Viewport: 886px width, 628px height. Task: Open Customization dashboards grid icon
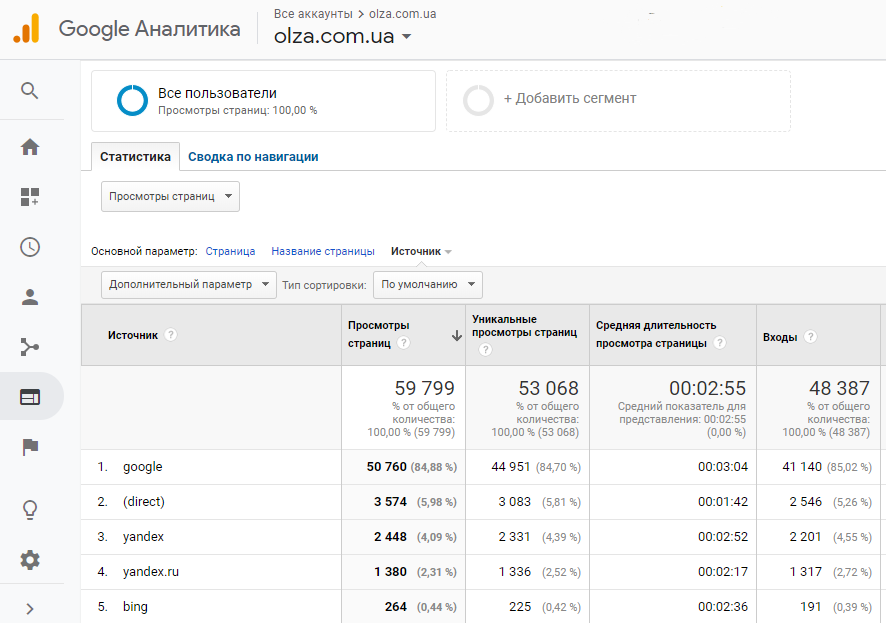(x=30, y=197)
